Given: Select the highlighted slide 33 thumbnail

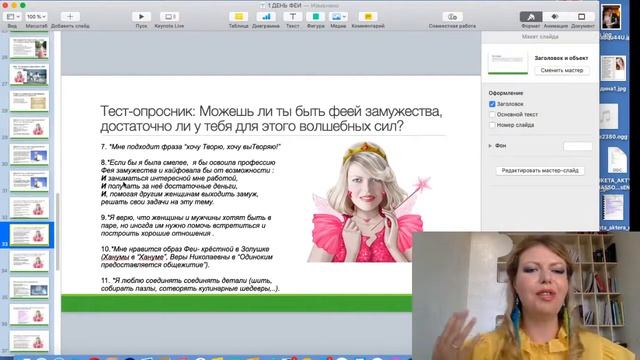Looking at the screenshot, I should click(29, 235).
